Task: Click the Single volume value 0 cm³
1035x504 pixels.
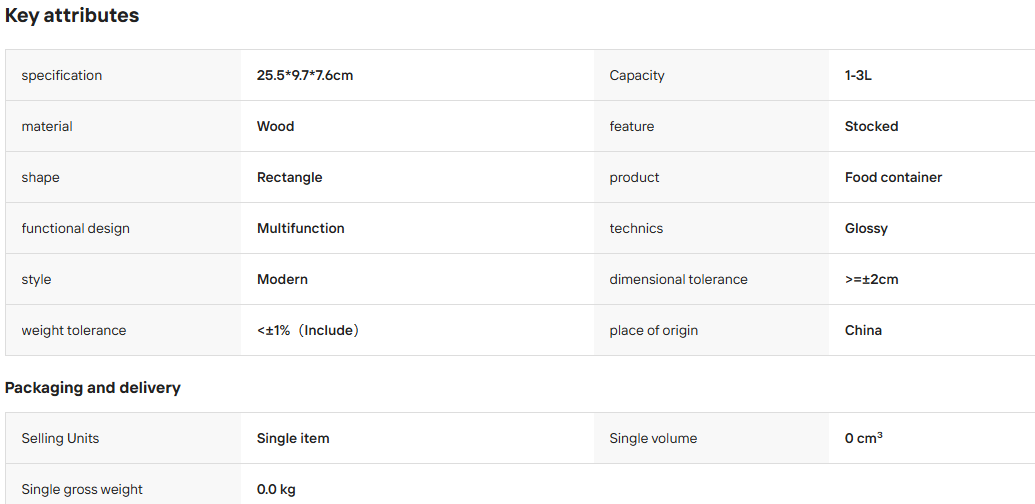Action: tap(864, 438)
